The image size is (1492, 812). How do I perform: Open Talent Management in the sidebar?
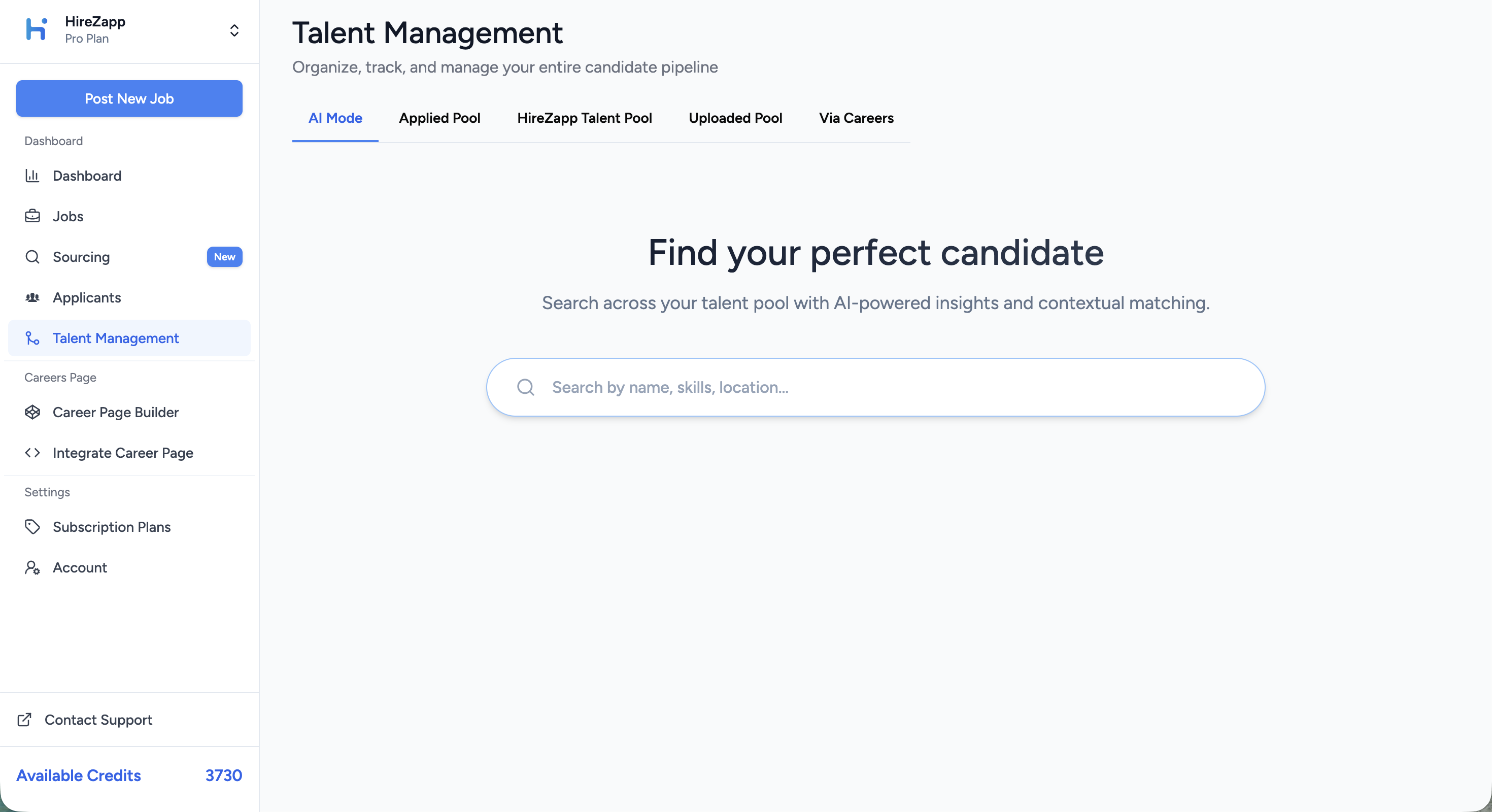point(116,338)
